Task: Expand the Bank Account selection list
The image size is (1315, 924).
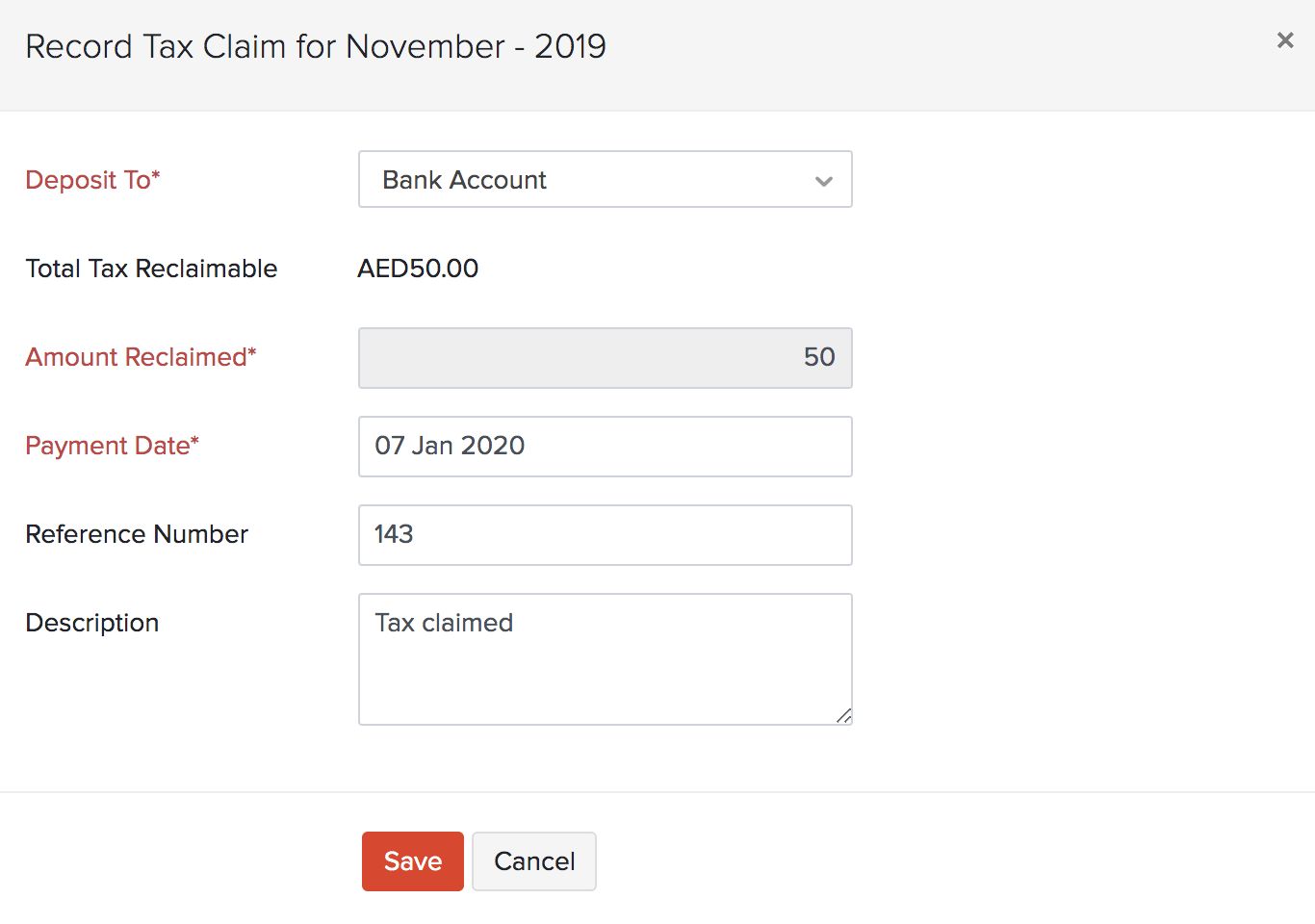Action: 605,179
